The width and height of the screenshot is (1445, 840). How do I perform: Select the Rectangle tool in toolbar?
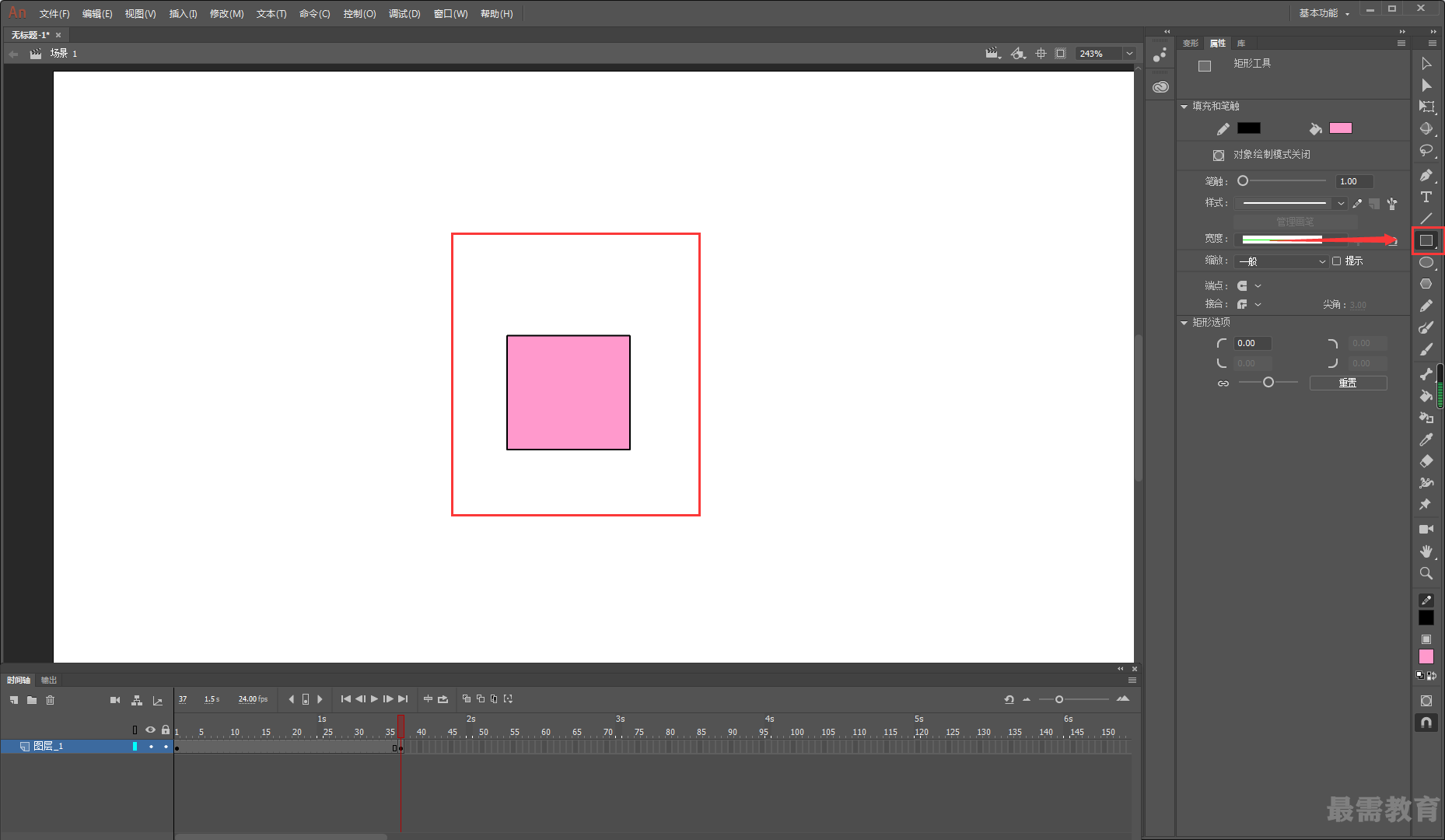point(1426,240)
